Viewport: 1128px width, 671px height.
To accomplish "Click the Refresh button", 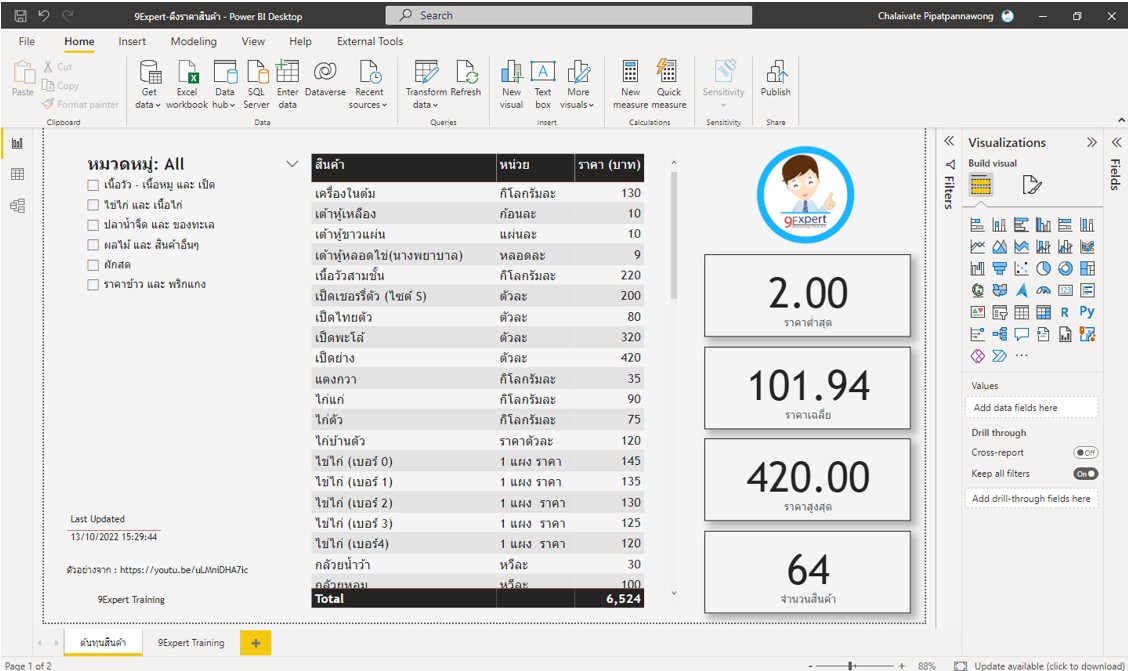I will [x=468, y=86].
